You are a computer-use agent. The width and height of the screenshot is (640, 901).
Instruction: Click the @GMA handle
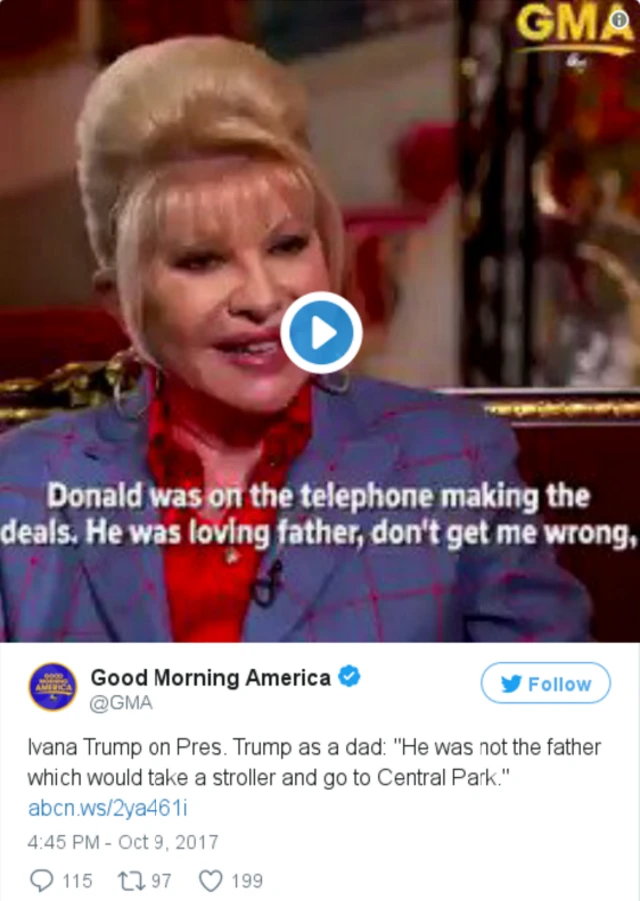click(121, 703)
